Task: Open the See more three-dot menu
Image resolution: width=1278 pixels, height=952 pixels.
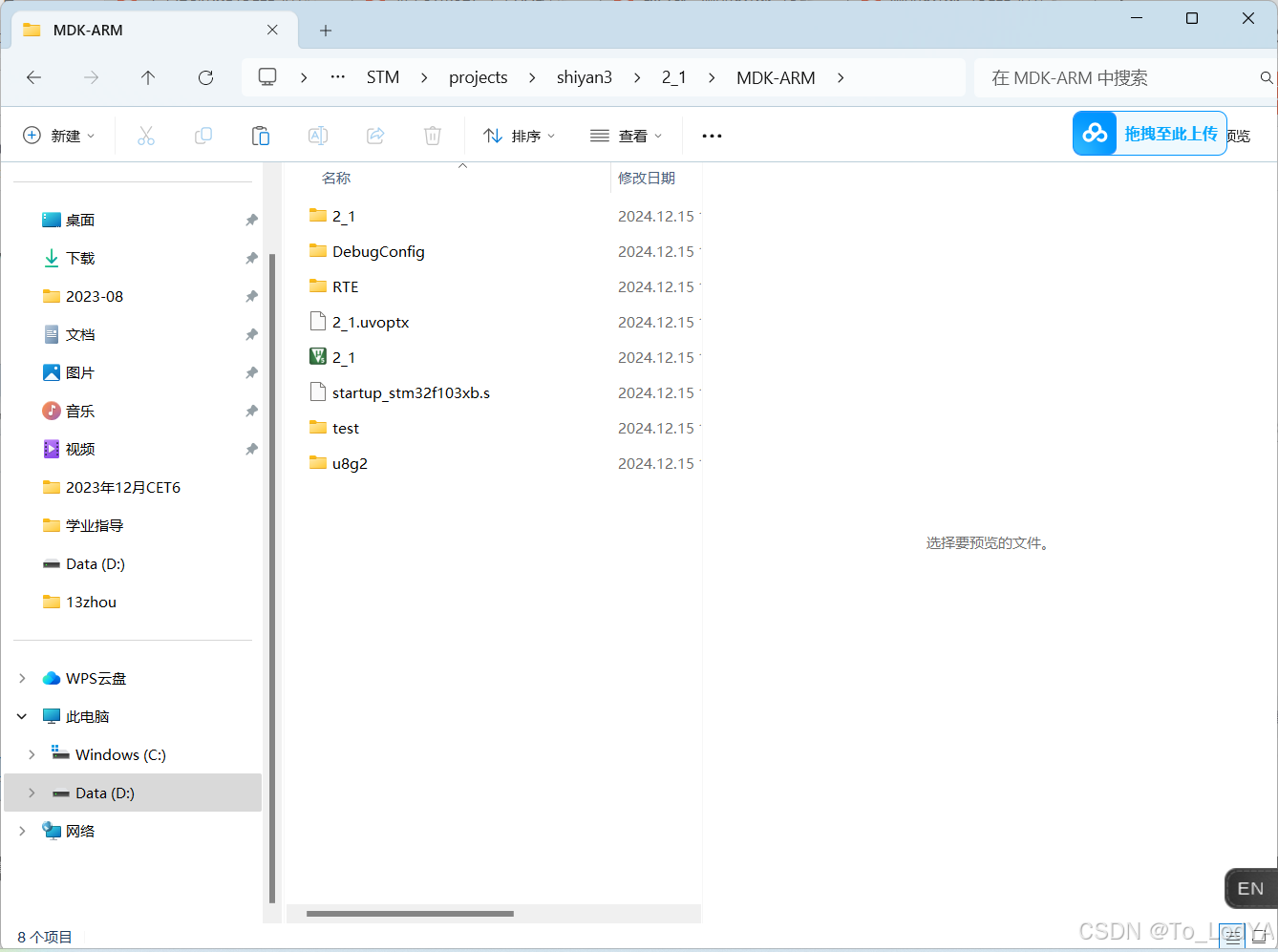Action: [712, 136]
